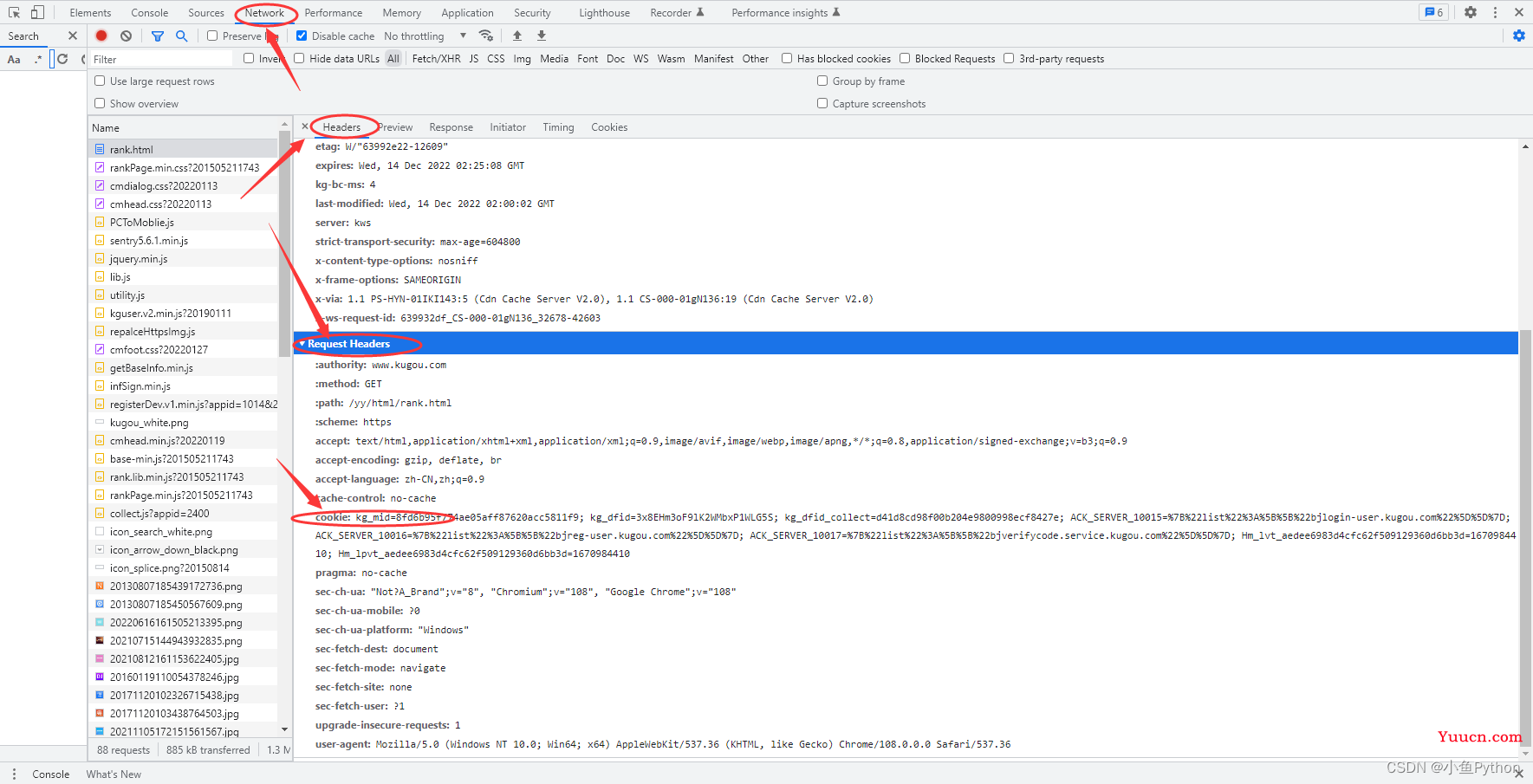Check Group by frame option
Viewport: 1533px width, 784px height.
coord(822,81)
